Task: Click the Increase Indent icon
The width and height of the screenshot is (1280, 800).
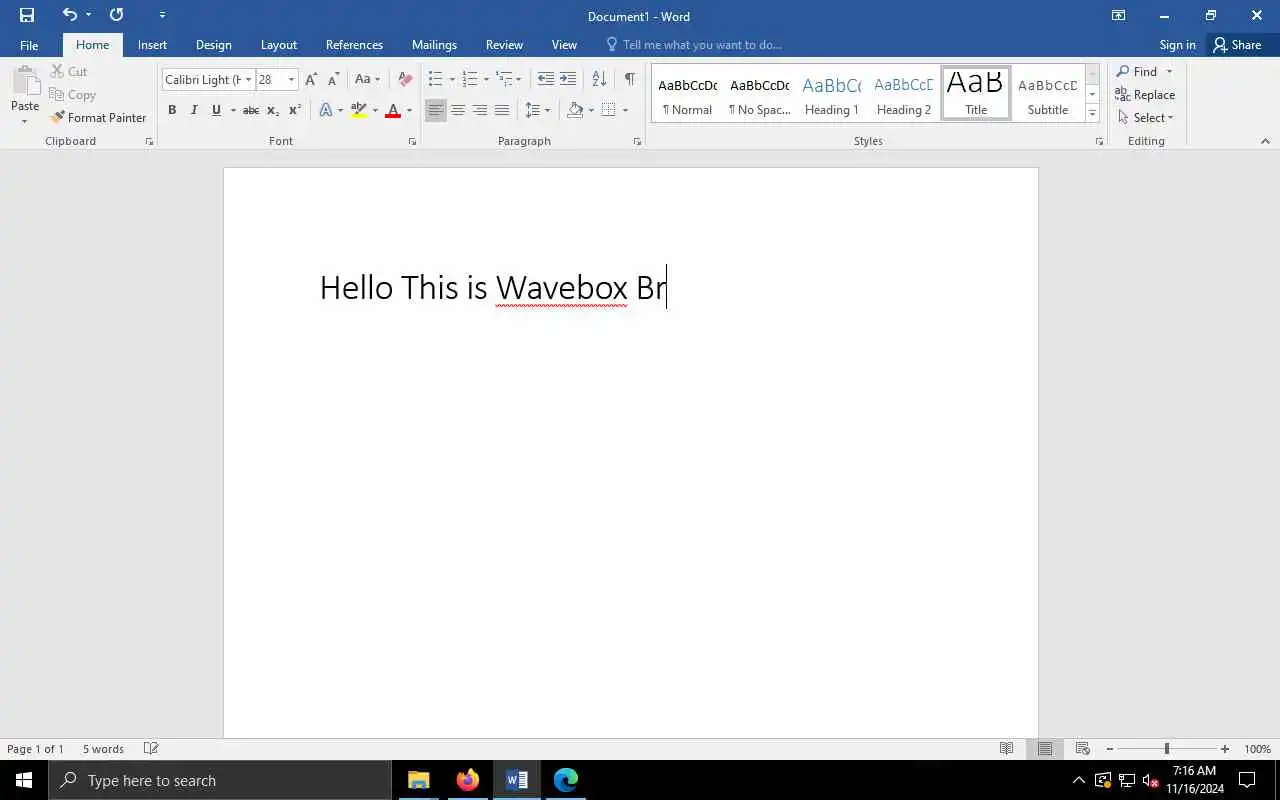Action: [567, 80]
